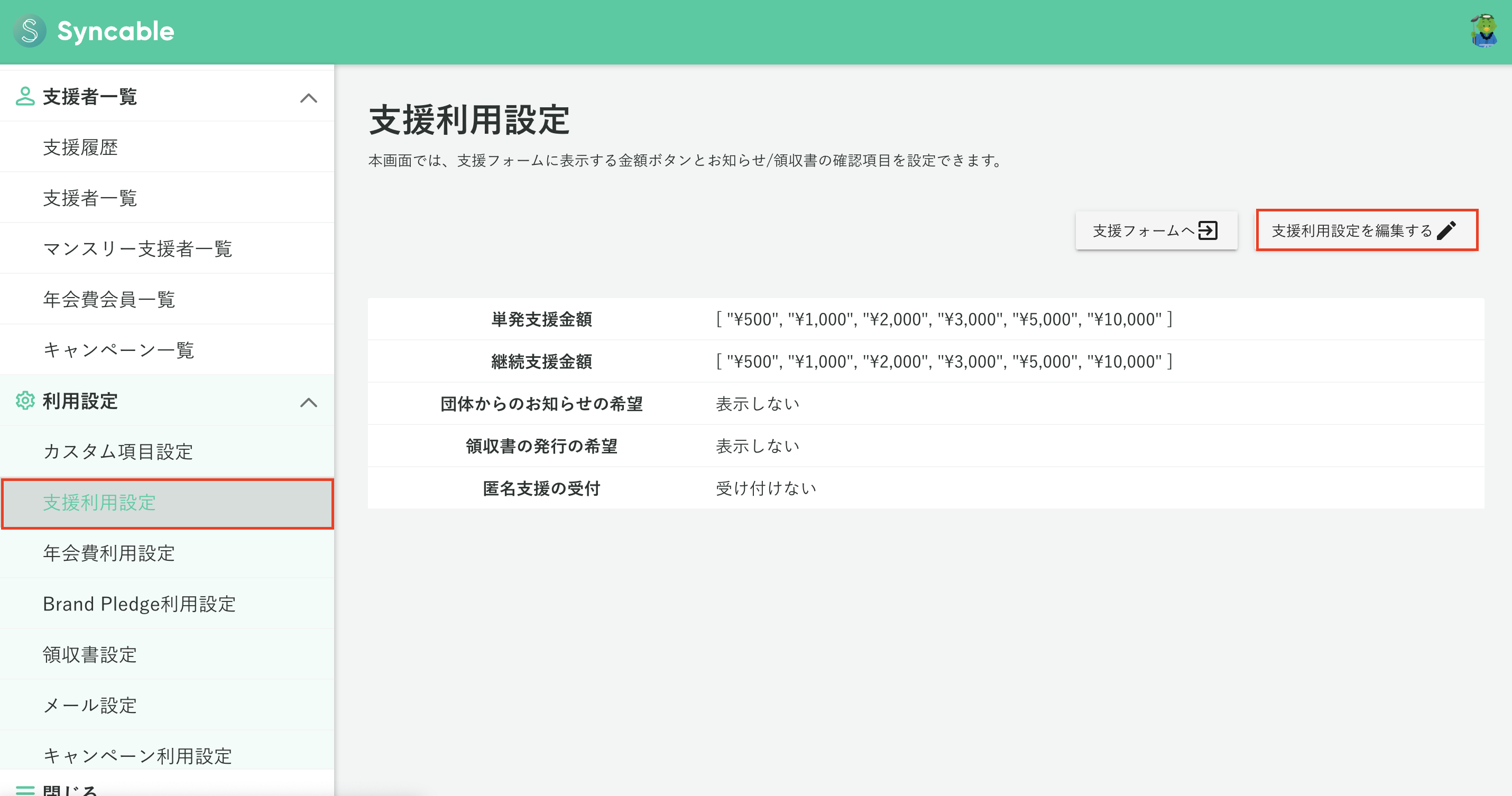Click the gear icon beside 利用設定
Image resolution: width=1512 pixels, height=796 pixels.
coord(25,401)
